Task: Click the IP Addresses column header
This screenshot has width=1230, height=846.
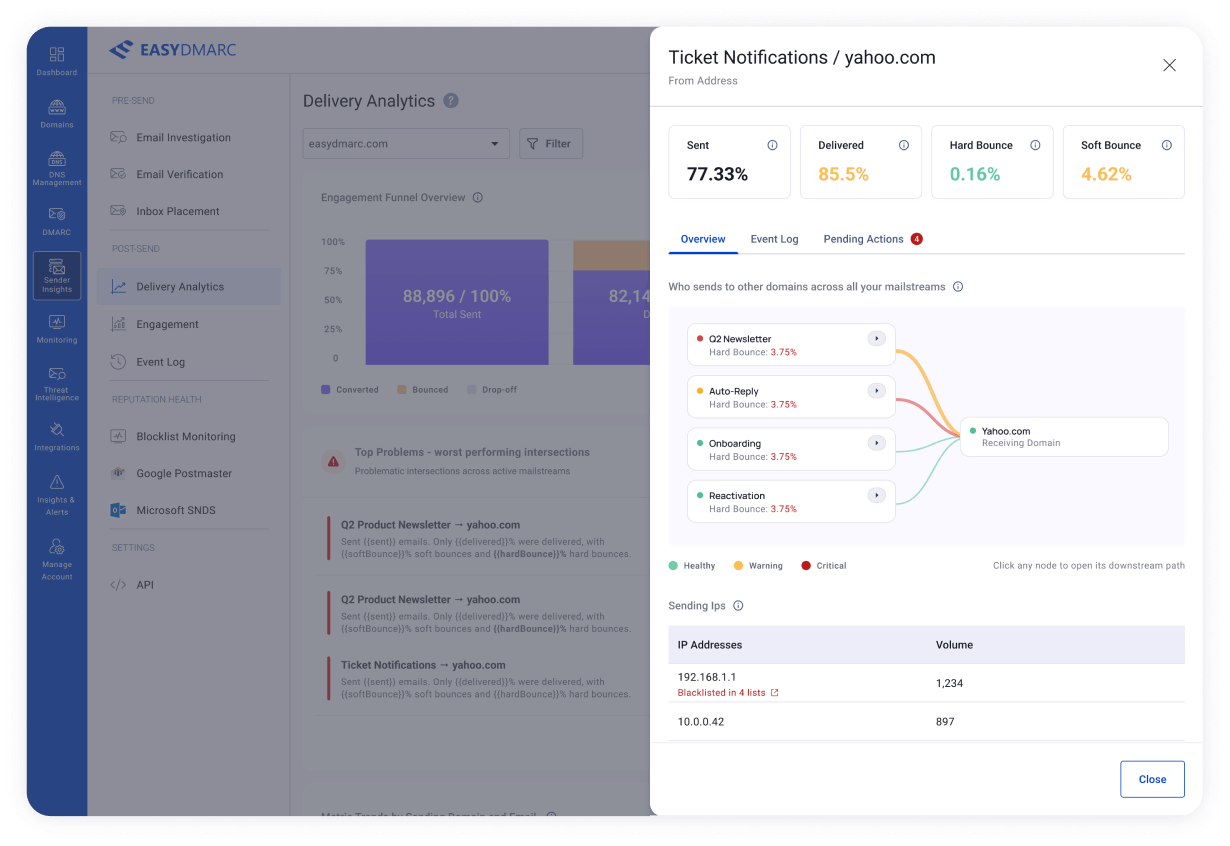Action: [709, 645]
